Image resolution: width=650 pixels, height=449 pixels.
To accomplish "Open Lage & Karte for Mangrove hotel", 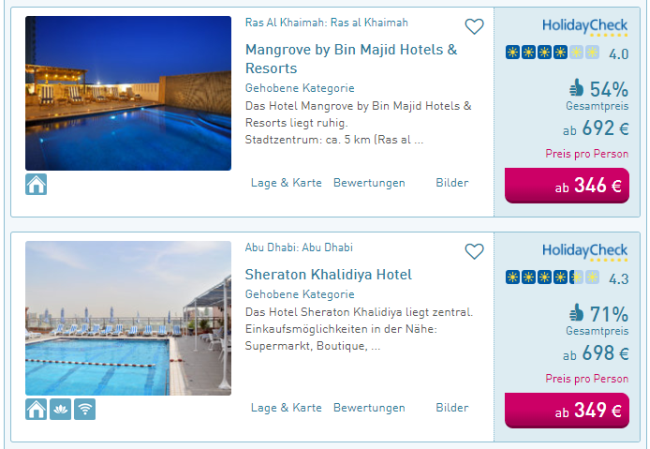I will [286, 183].
